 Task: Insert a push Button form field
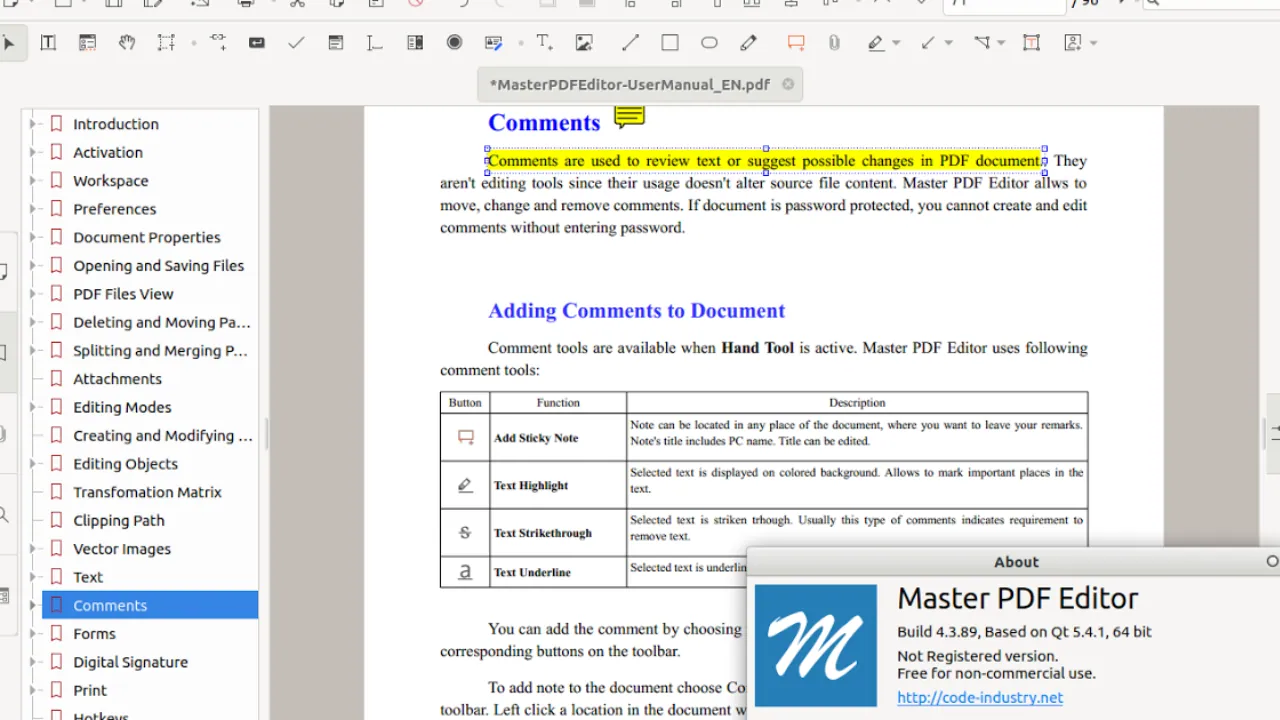[x=257, y=43]
